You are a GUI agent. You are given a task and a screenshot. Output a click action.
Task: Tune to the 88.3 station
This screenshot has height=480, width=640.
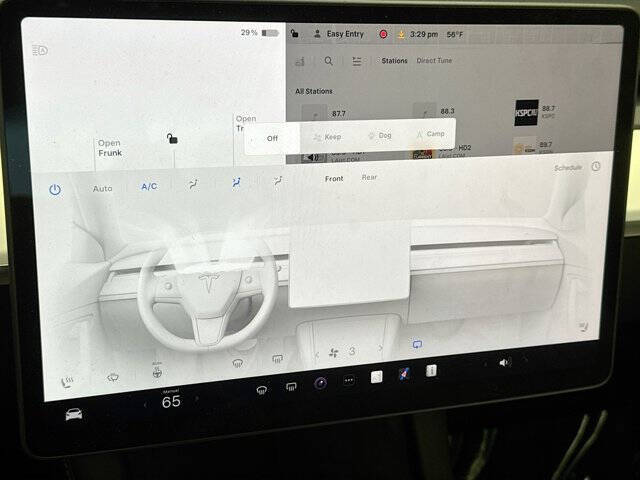[434, 111]
